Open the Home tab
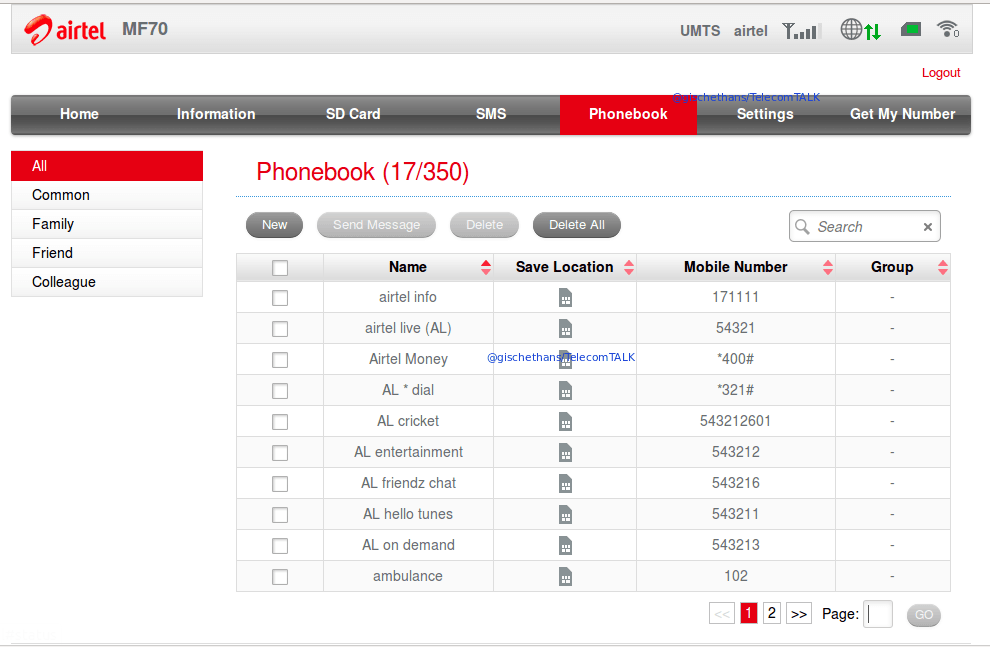 click(x=80, y=114)
